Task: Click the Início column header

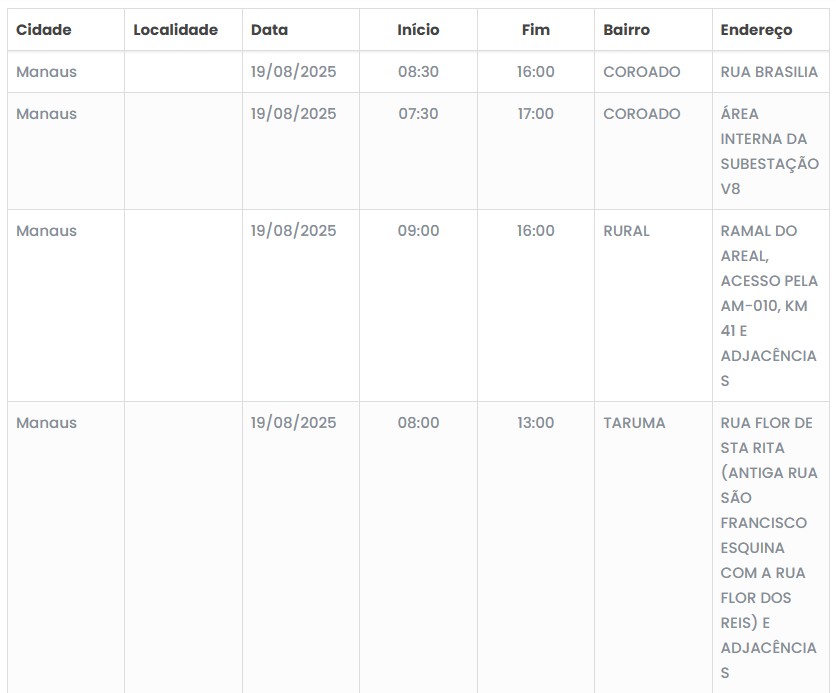Action: pyautogui.click(x=418, y=30)
